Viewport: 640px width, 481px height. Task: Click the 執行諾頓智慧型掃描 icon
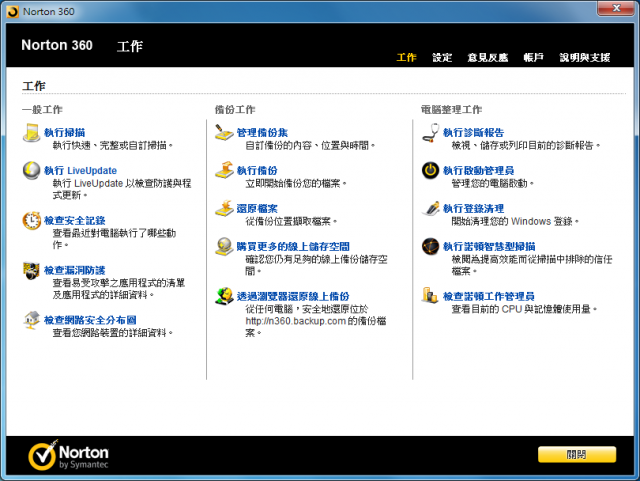click(x=431, y=247)
